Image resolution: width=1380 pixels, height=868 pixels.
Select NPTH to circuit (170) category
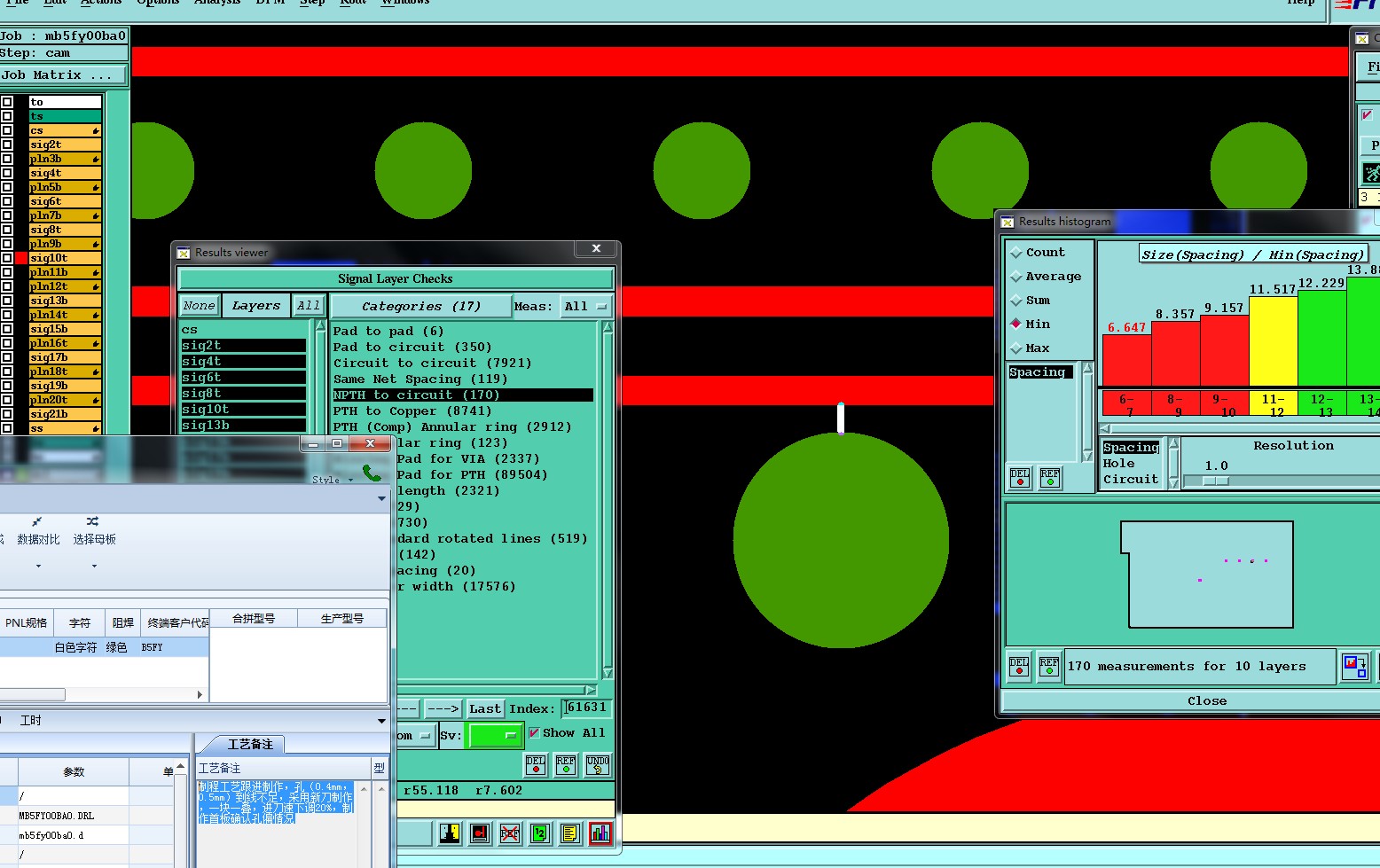coord(462,395)
